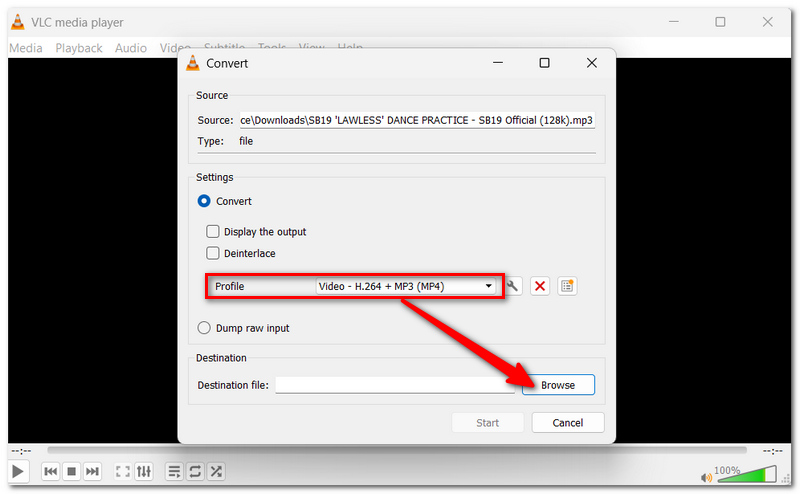
Task: Click the elapsed time label at left
Action: (x=21, y=451)
